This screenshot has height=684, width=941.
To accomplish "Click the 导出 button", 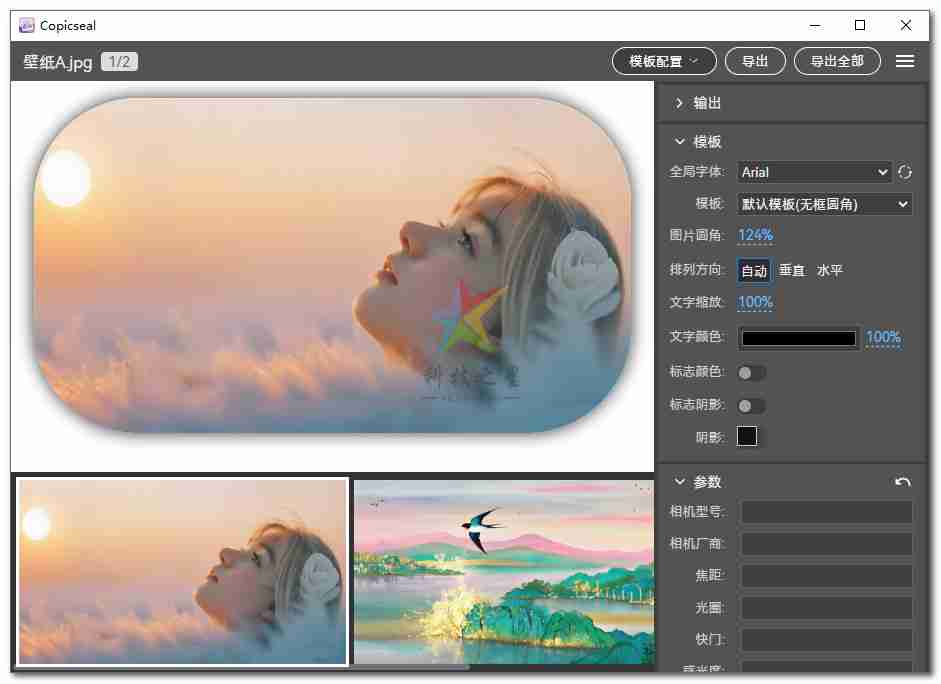I will 755,62.
